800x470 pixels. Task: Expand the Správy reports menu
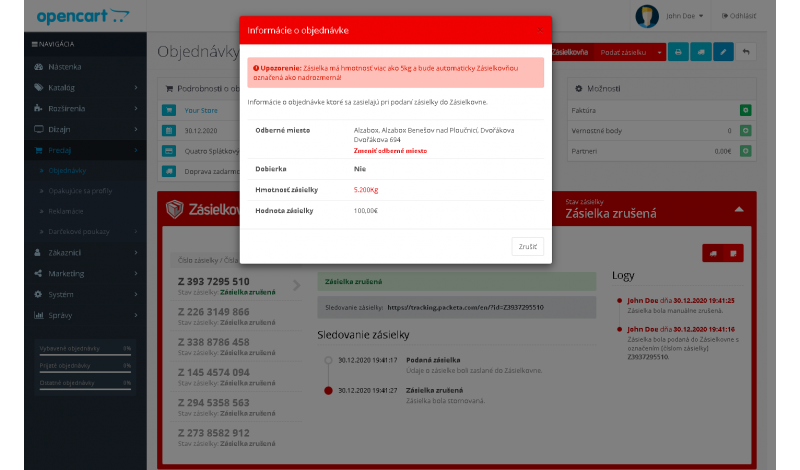point(85,315)
